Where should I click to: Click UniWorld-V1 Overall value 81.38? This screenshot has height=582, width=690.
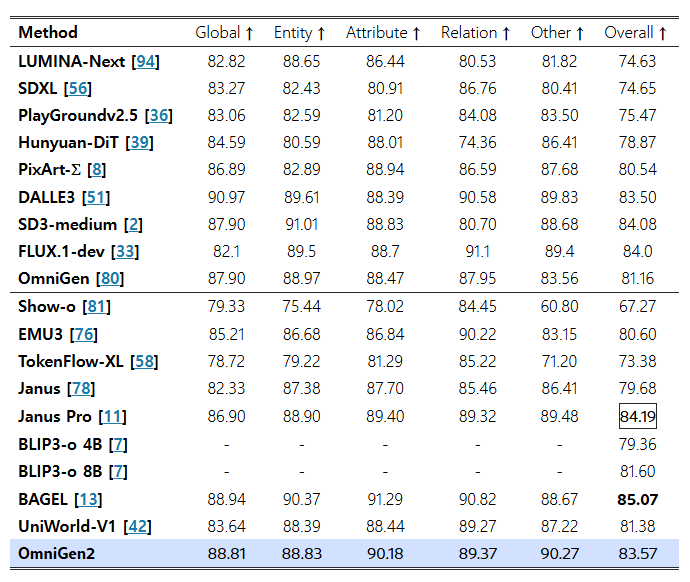tap(638, 526)
